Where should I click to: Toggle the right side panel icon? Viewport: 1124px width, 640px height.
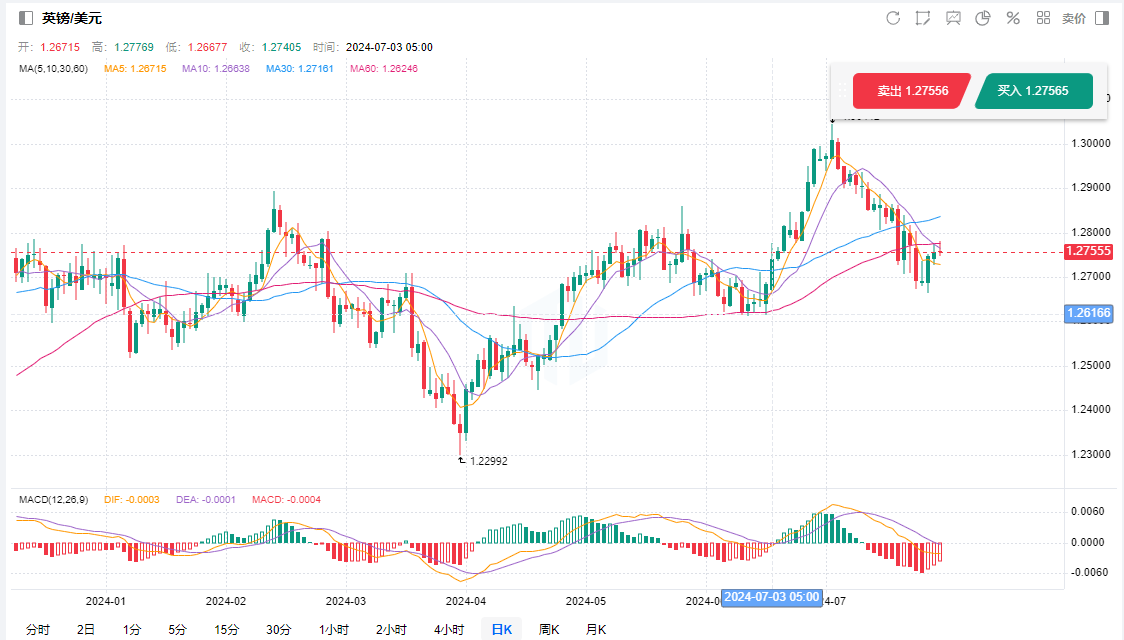coord(1102,18)
